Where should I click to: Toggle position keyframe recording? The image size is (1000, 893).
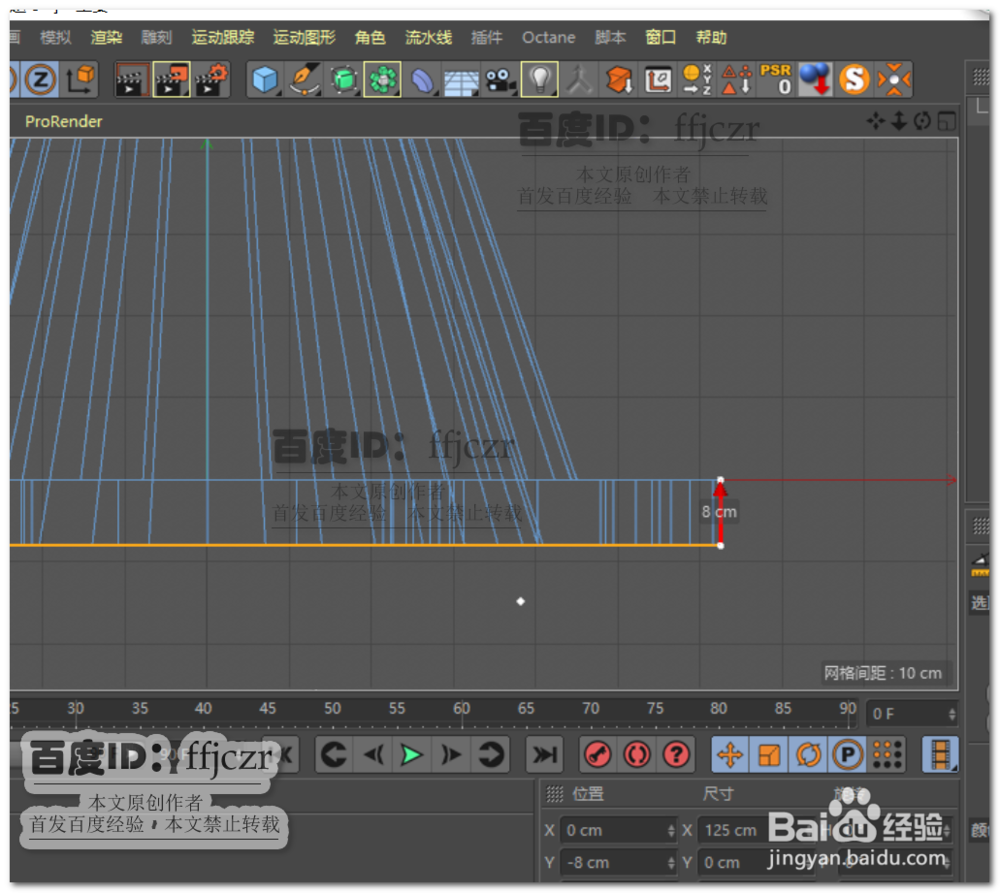(x=730, y=755)
